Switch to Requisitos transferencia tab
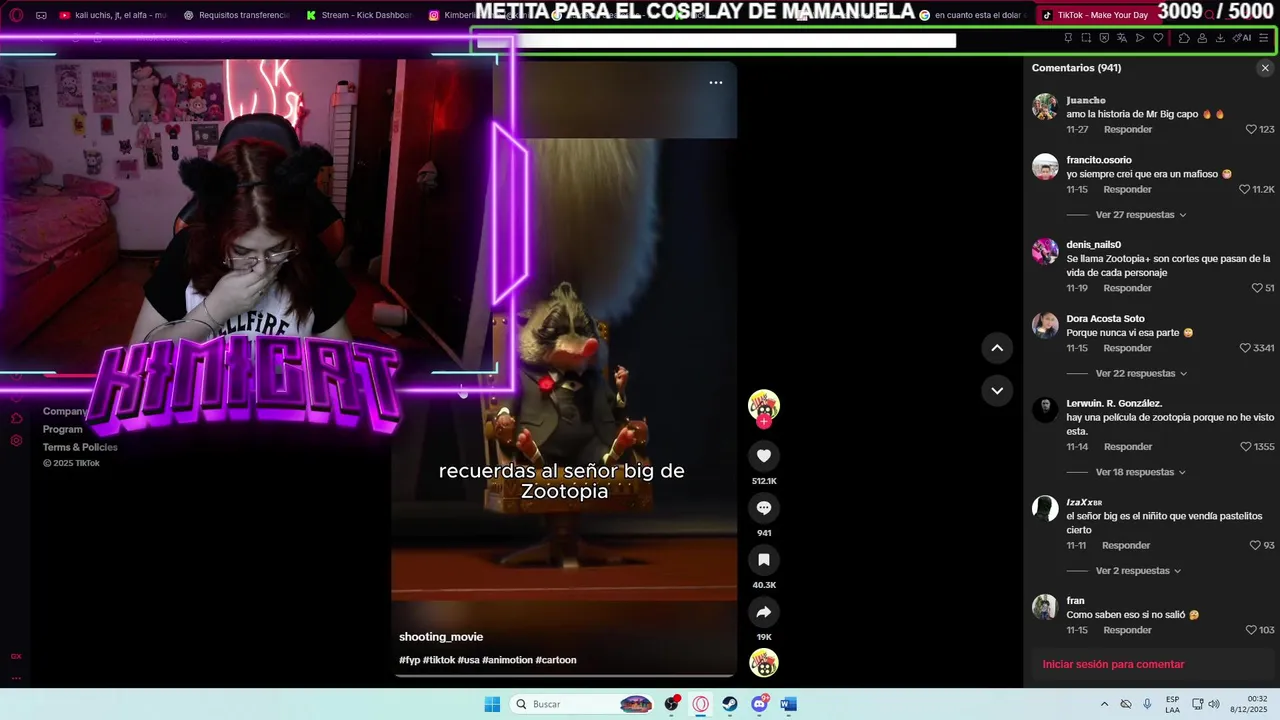 pyautogui.click(x=236, y=15)
